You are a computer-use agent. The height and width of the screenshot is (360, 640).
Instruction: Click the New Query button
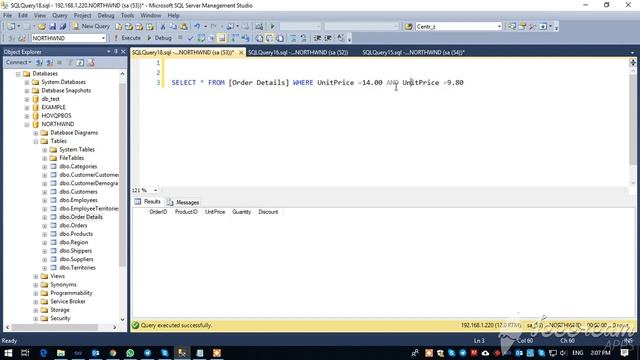[x=91, y=26]
